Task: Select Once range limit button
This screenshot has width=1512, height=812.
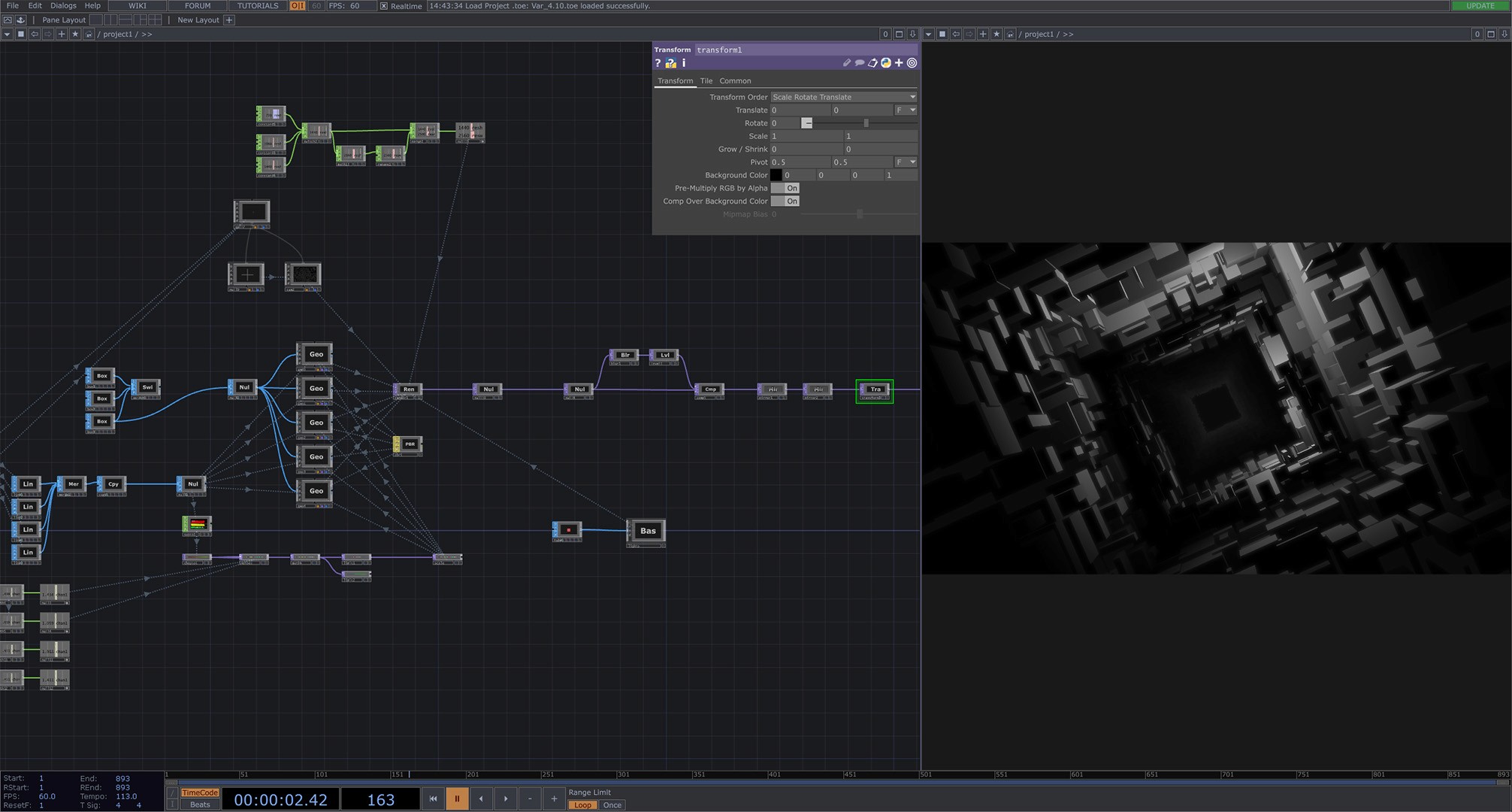Action: 612,805
